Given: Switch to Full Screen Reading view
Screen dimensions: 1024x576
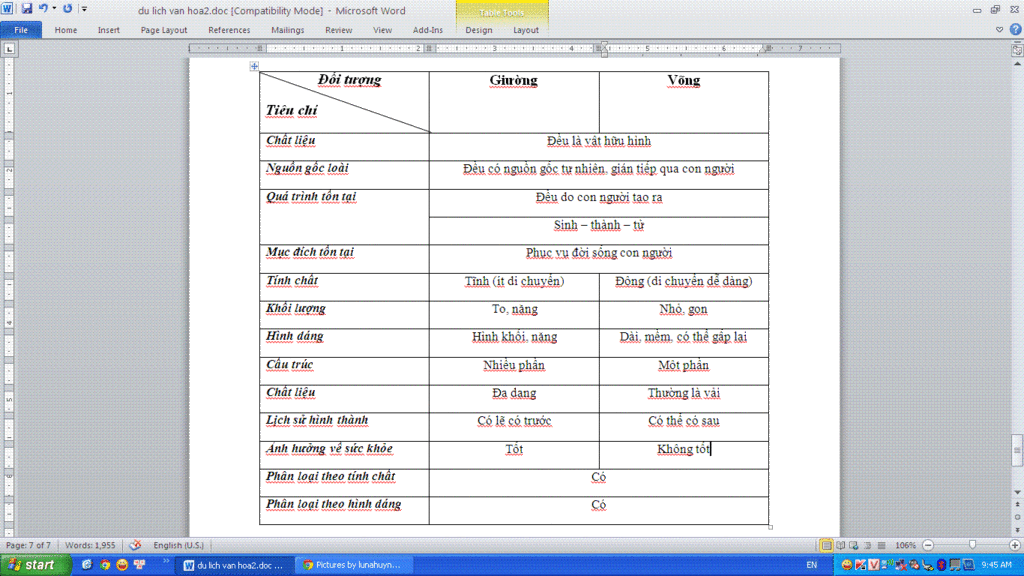Looking at the screenshot, I should point(840,545).
